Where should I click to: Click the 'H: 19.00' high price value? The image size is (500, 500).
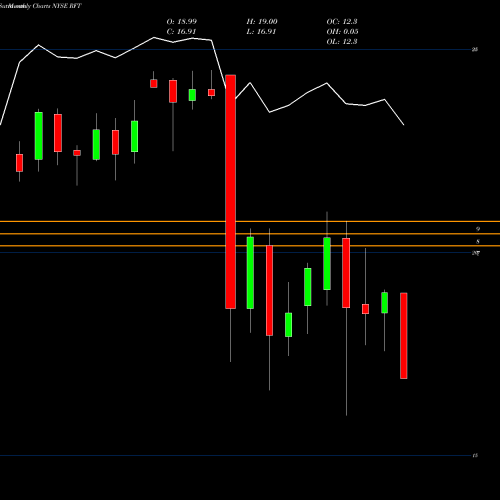pyautogui.click(x=262, y=22)
